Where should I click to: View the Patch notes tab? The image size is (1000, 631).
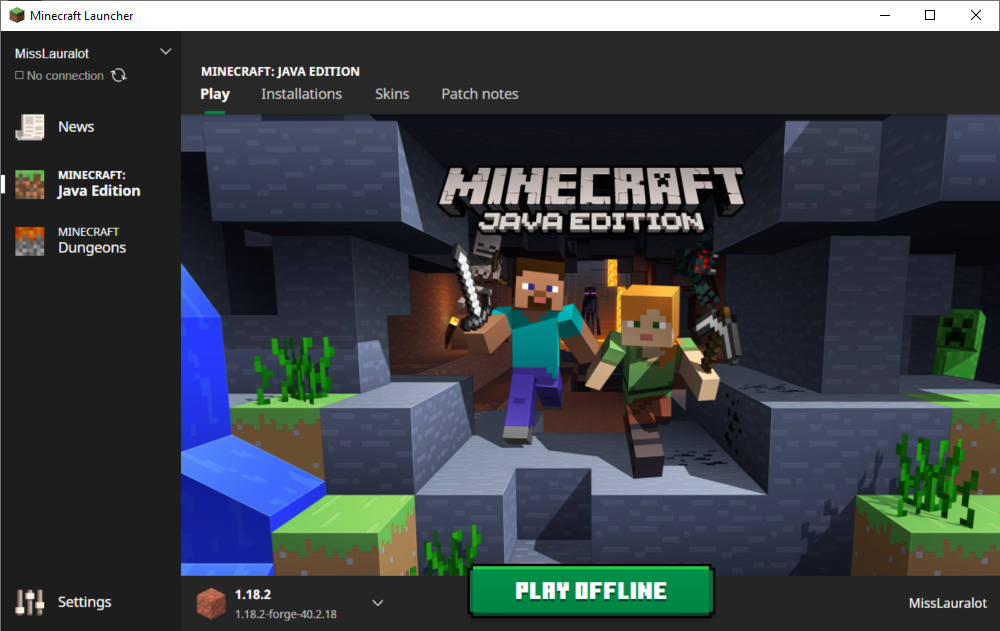click(x=480, y=94)
